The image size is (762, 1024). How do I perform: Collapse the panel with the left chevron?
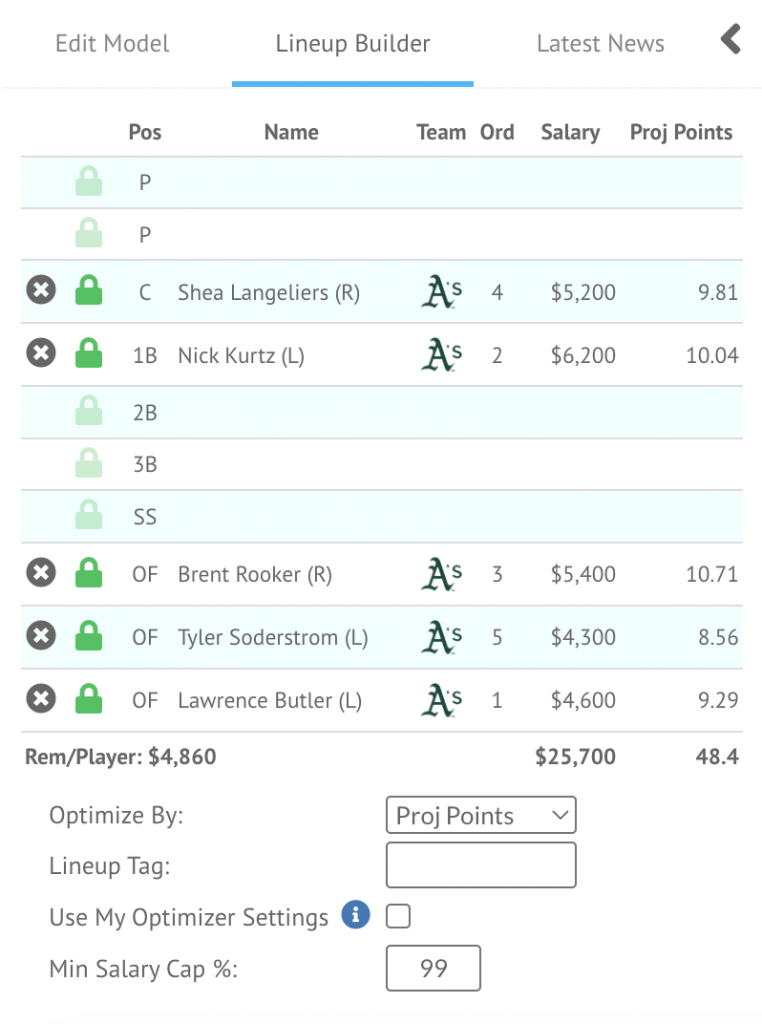coord(731,40)
